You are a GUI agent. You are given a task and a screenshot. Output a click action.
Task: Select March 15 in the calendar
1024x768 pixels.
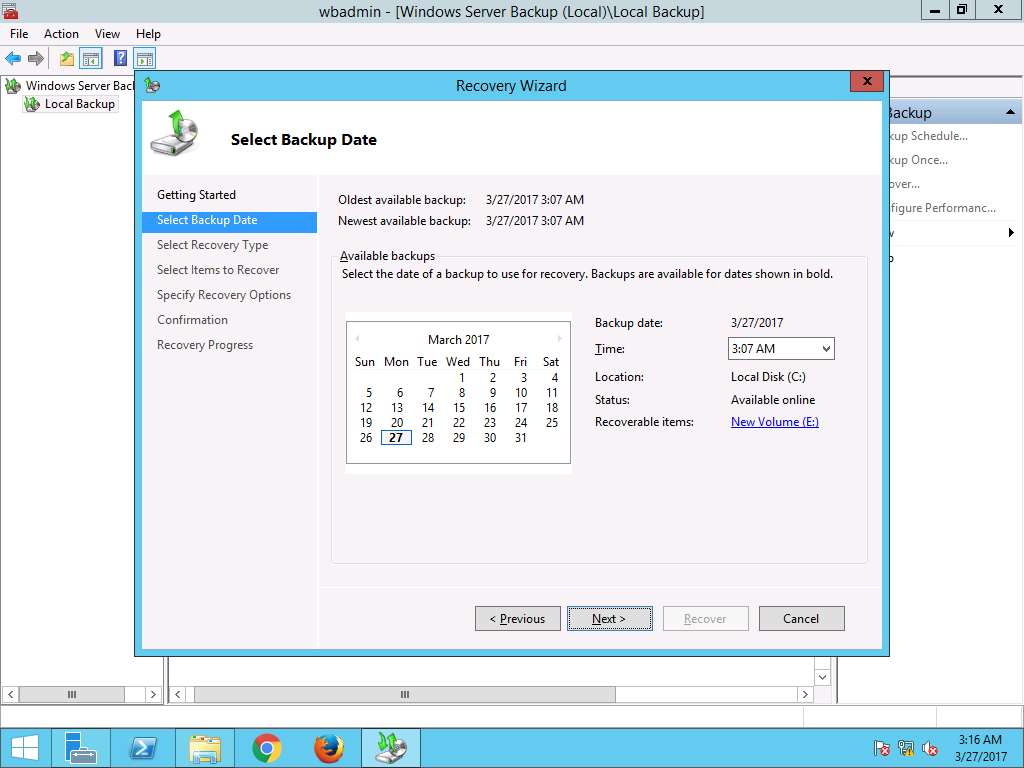click(459, 408)
